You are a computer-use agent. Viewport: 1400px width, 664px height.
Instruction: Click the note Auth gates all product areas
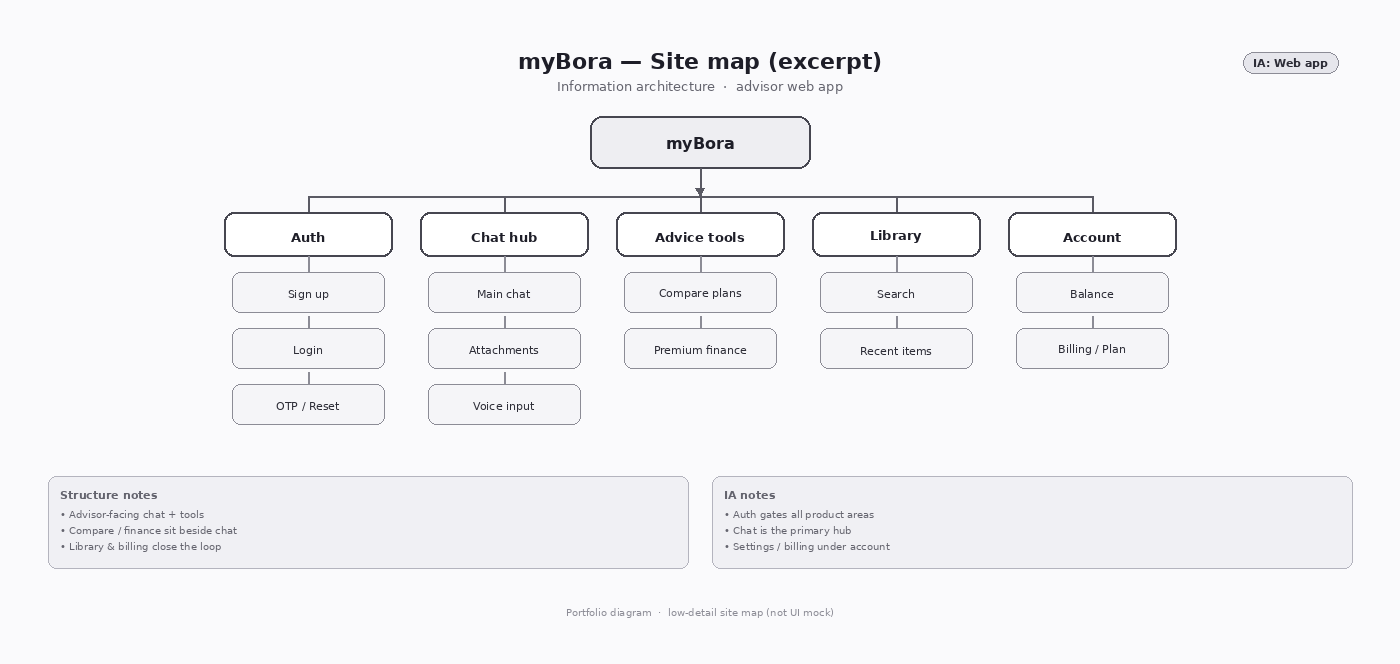pyautogui.click(x=799, y=514)
